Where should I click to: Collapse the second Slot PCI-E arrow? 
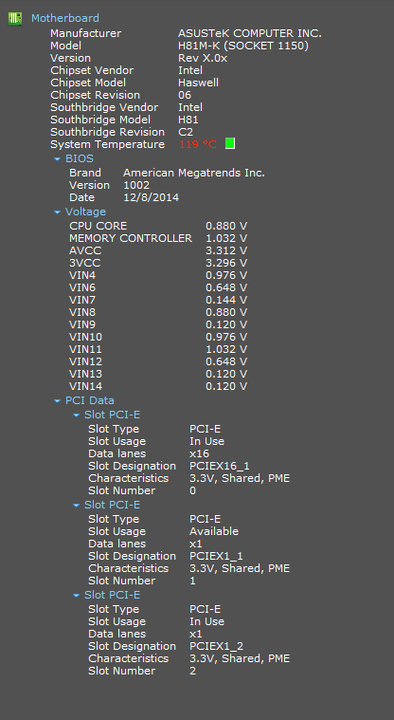tap(76, 505)
